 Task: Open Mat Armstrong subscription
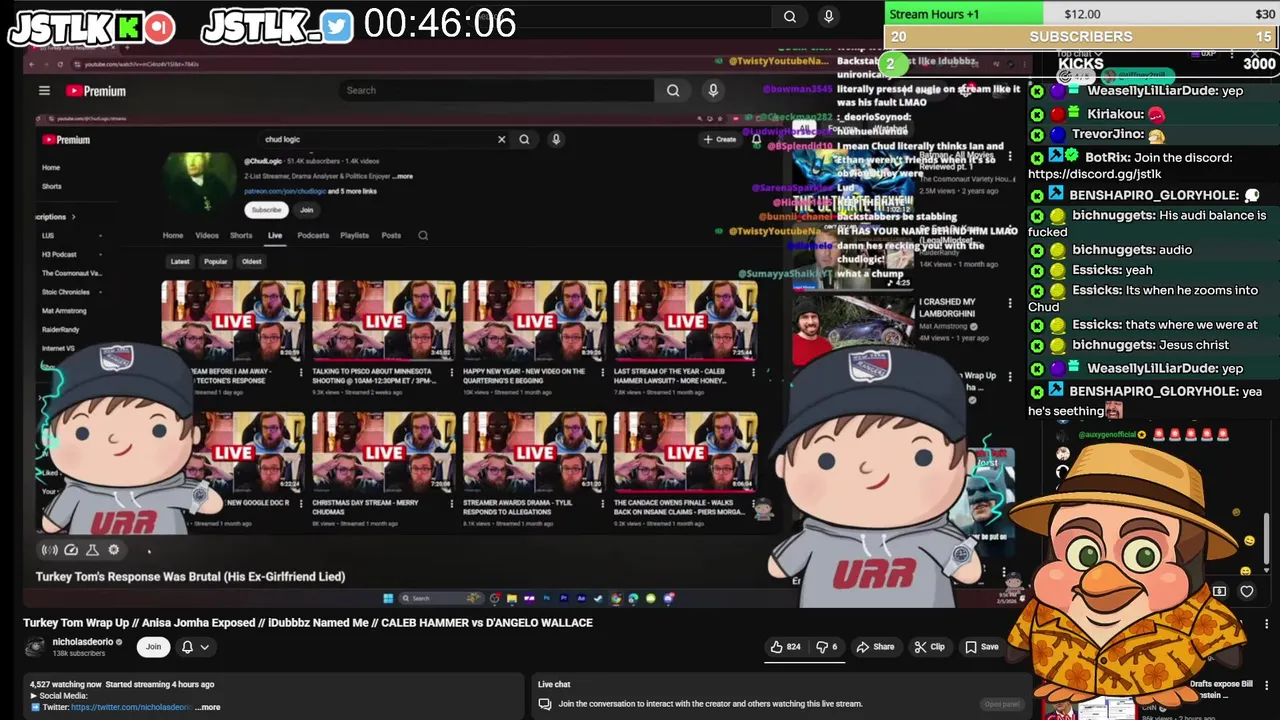(x=64, y=311)
